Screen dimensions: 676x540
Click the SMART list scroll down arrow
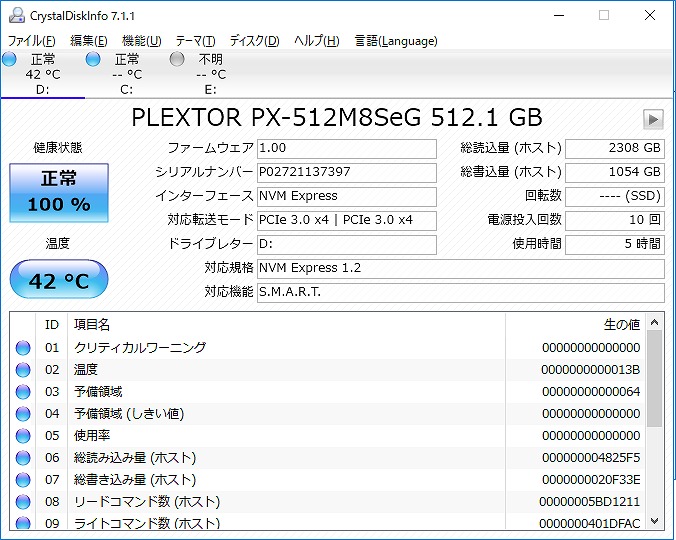pyautogui.click(x=654, y=521)
